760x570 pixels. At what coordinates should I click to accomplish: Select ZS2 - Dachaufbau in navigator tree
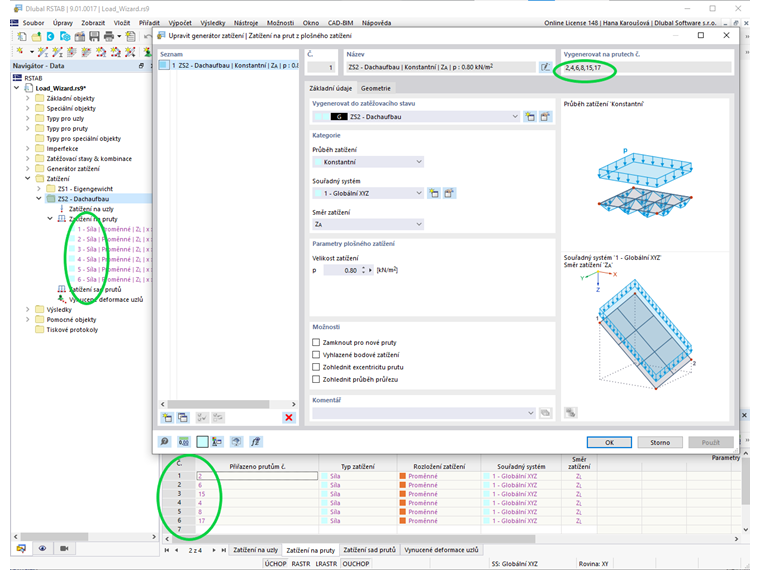pyautogui.click(x=83, y=199)
